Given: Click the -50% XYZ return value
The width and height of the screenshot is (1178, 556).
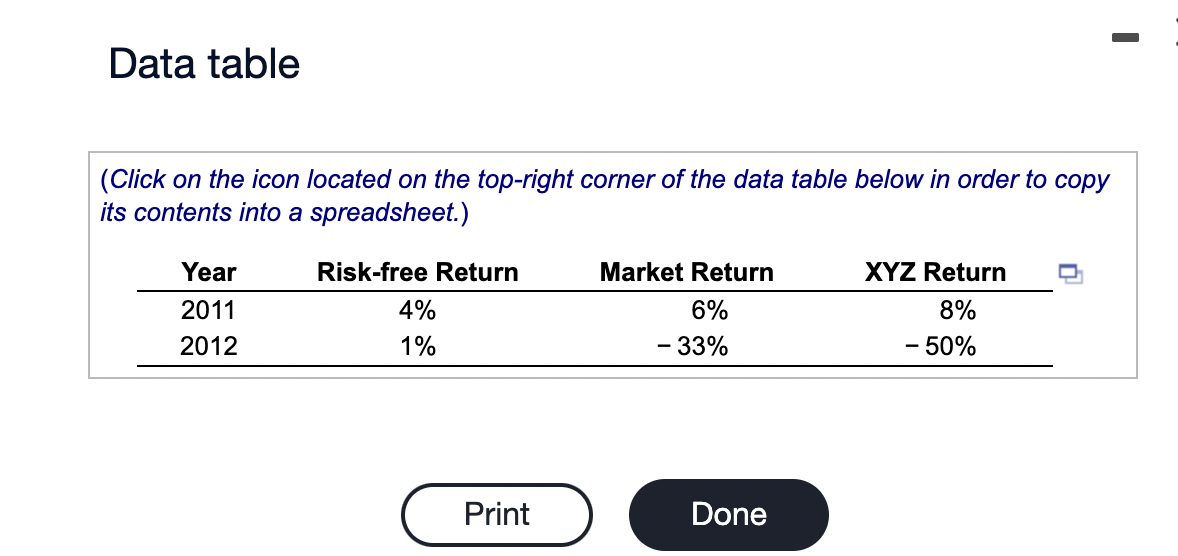Looking at the screenshot, I should click(x=941, y=346).
